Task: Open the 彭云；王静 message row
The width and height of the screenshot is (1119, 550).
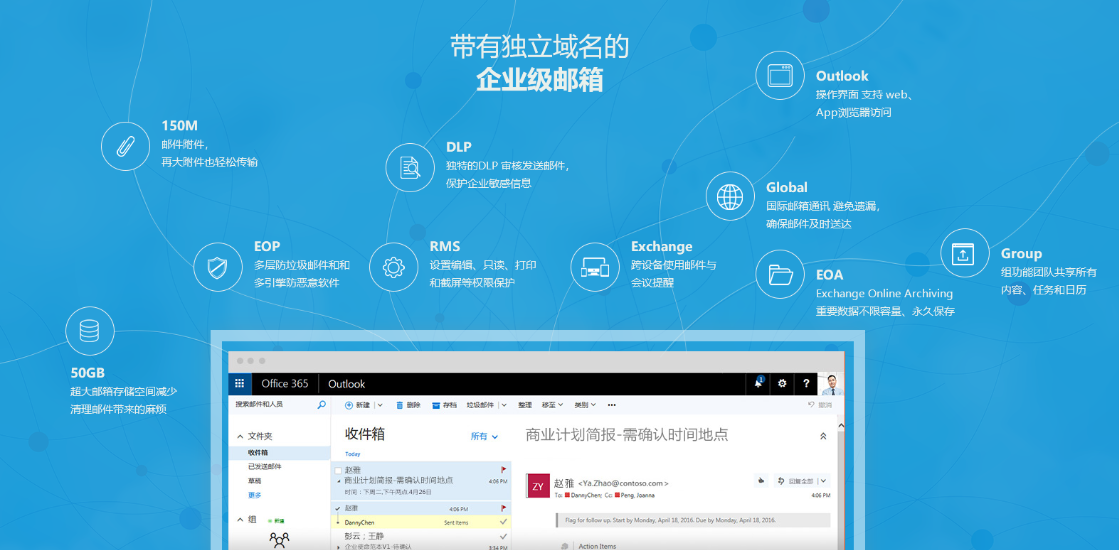Action: (x=421, y=540)
